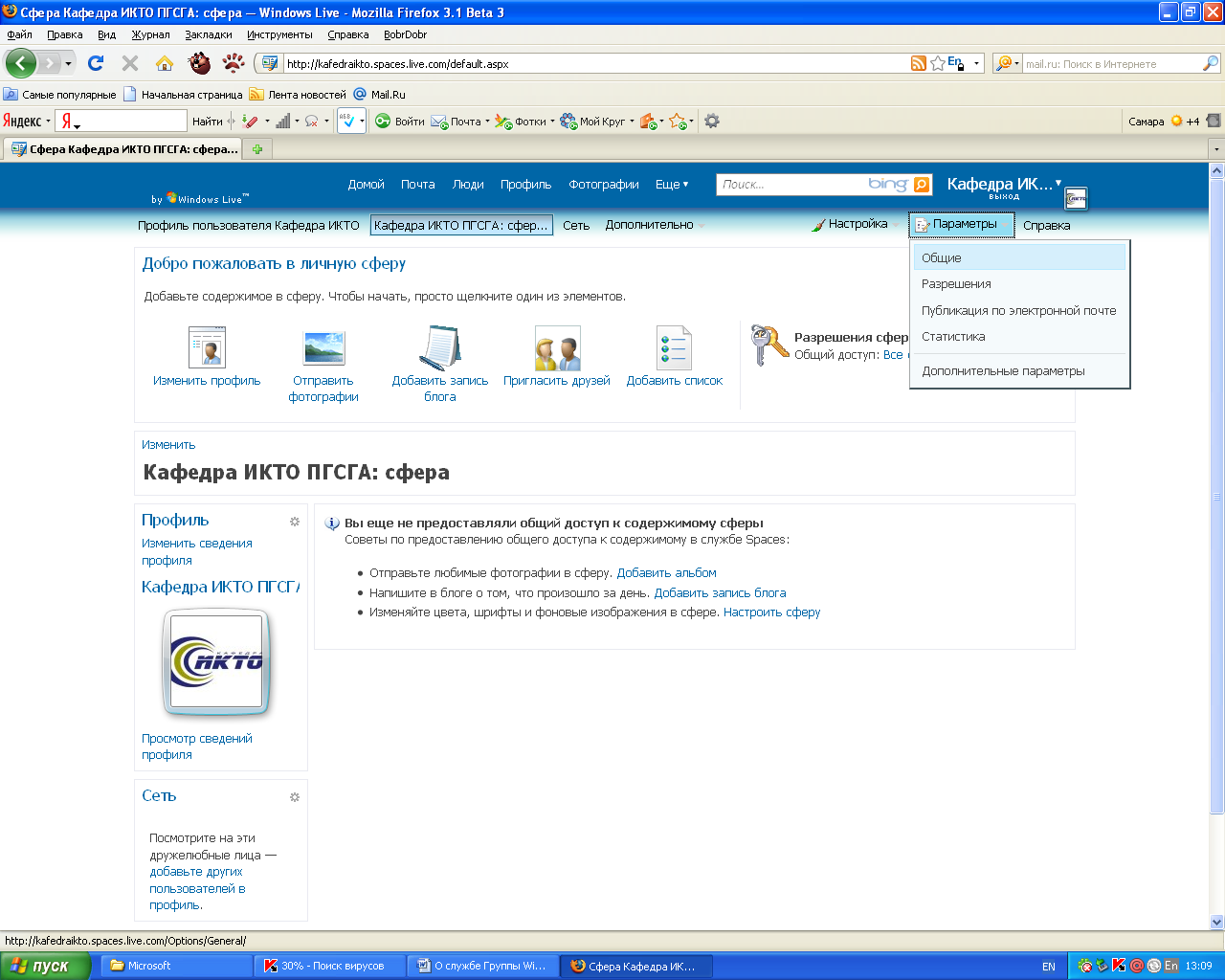Bookmark page with the star icon
This screenshot has height=980, width=1225.
click(x=937, y=63)
